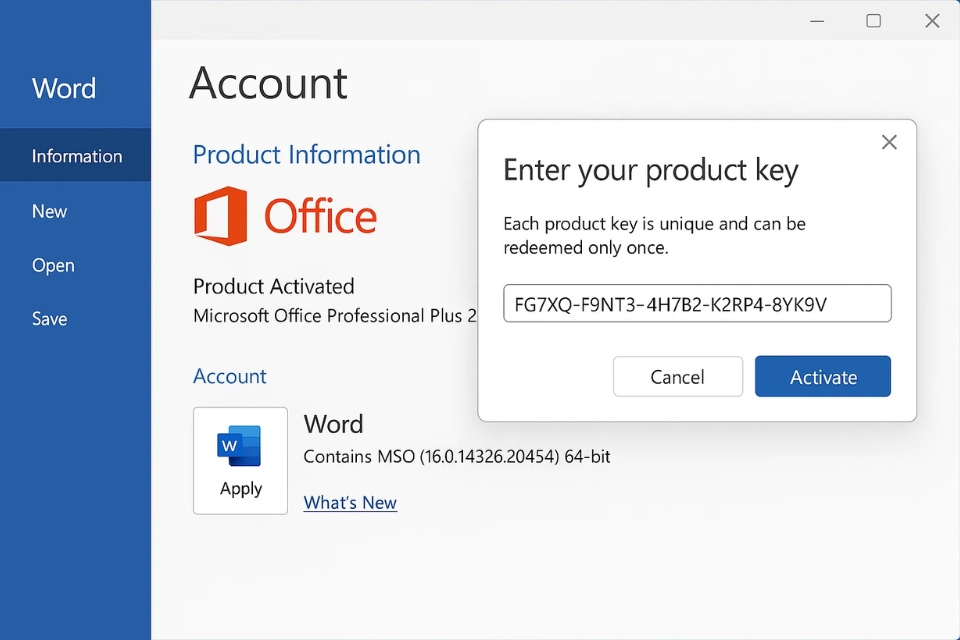Screen dimensions: 960x640
Task: Select New in the sidebar
Action: tap(49, 211)
